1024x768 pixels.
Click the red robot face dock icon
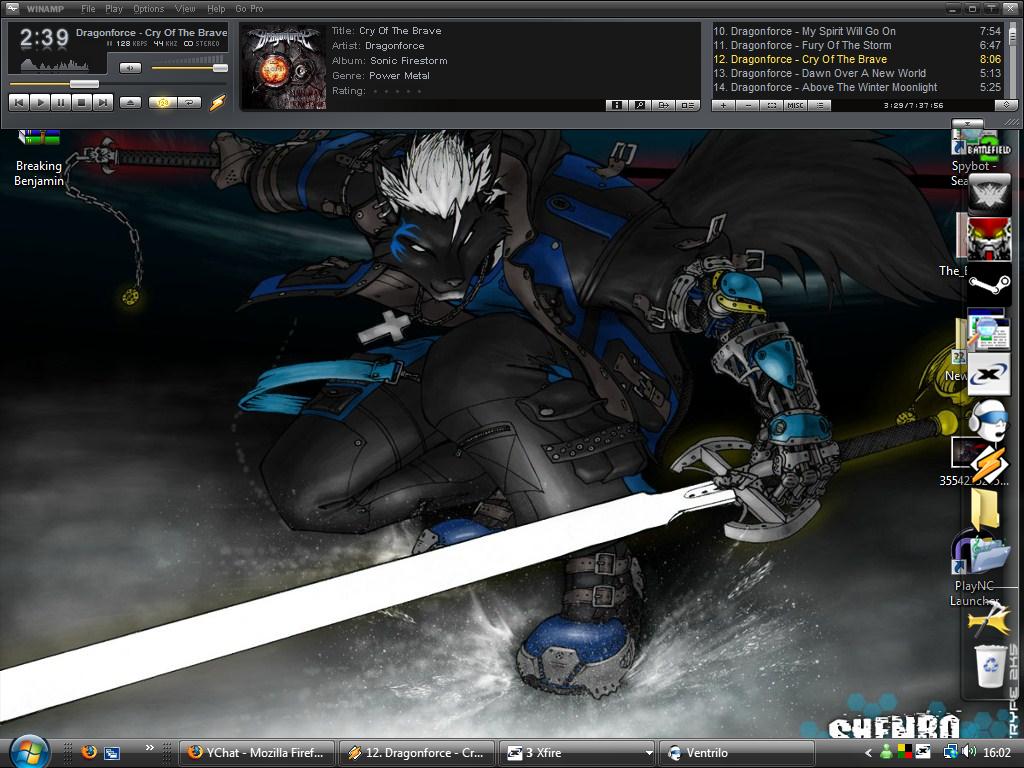click(x=989, y=238)
